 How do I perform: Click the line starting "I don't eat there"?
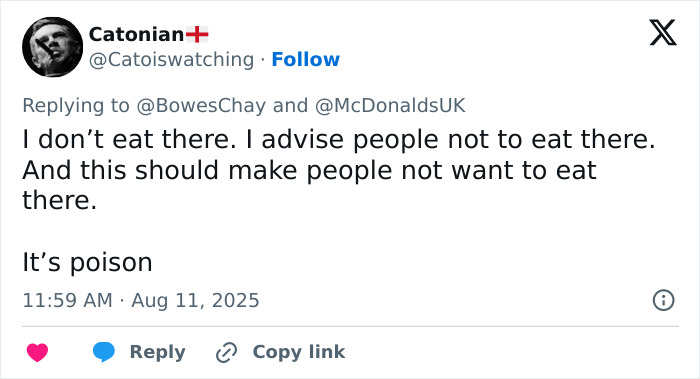click(x=339, y=139)
